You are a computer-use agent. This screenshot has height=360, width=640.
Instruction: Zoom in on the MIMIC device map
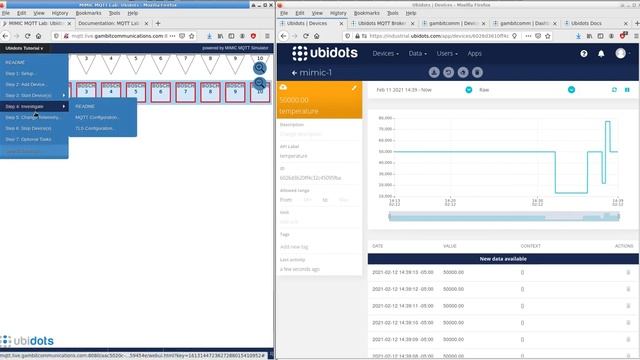point(260,68)
